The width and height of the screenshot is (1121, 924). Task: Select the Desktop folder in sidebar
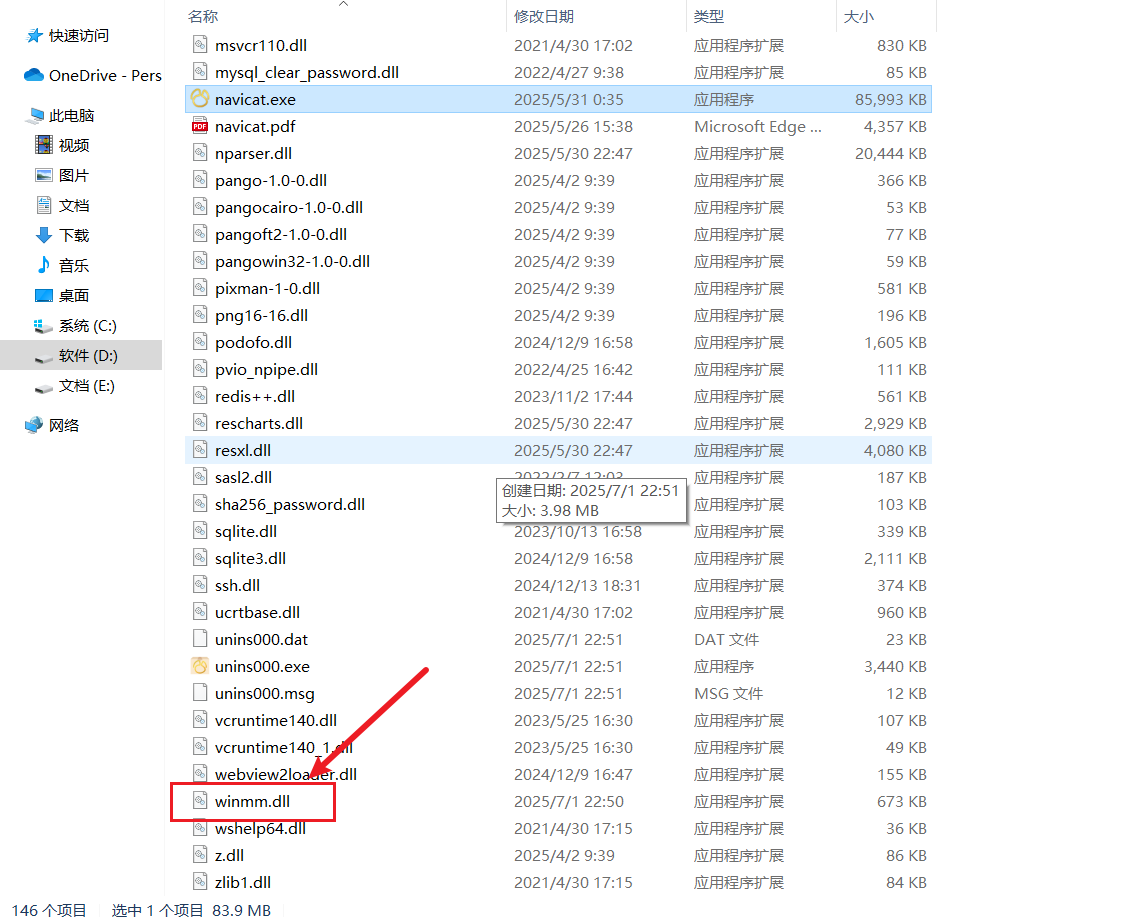tap(74, 295)
